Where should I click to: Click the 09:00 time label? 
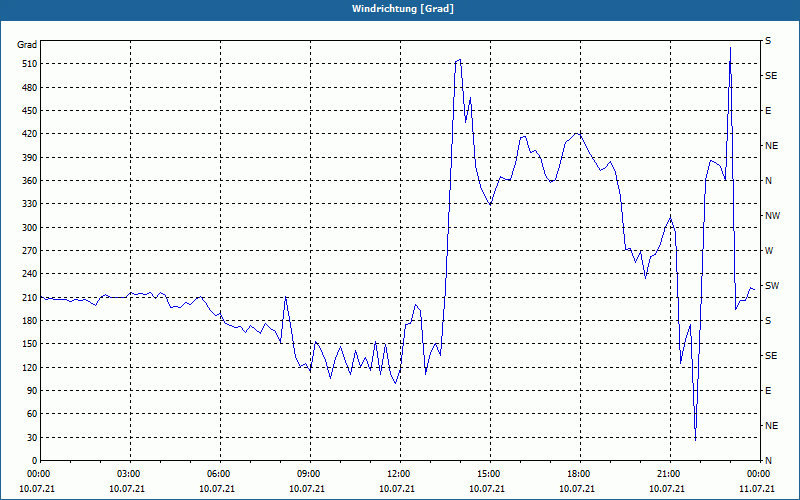click(308, 473)
